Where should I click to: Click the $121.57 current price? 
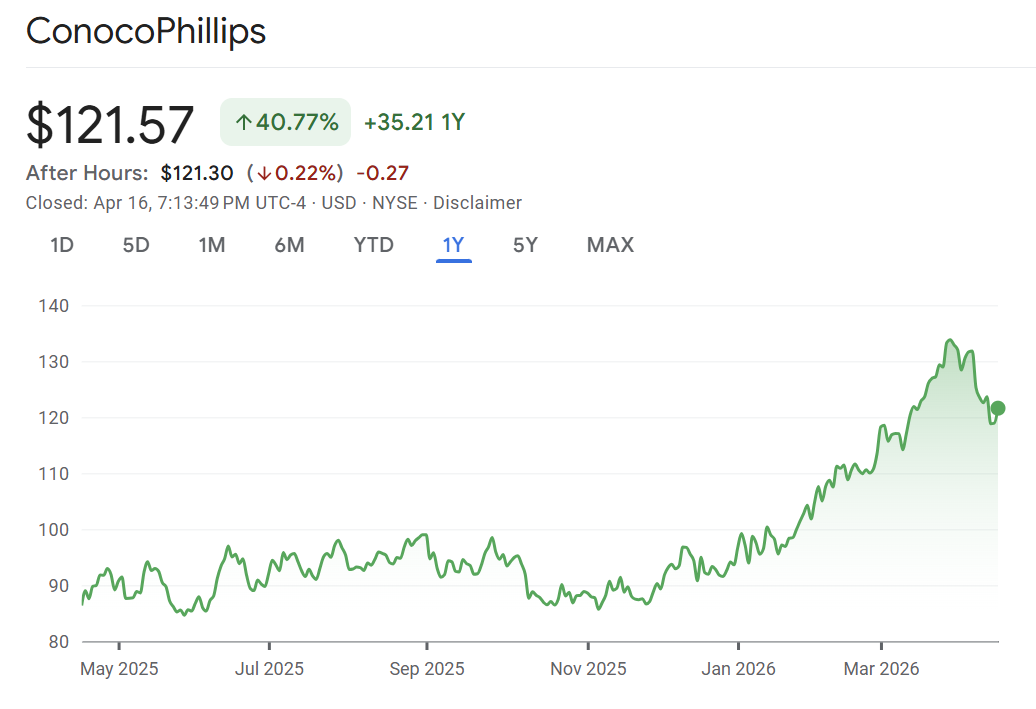click(x=110, y=125)
